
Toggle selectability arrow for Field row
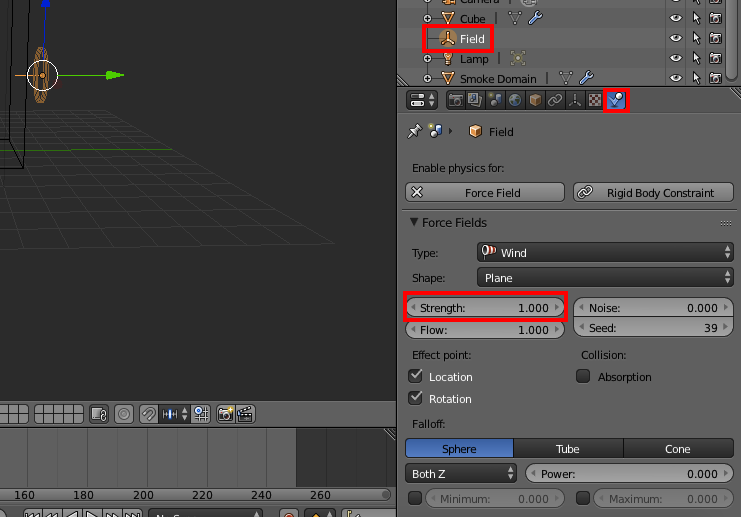(696, 38)
